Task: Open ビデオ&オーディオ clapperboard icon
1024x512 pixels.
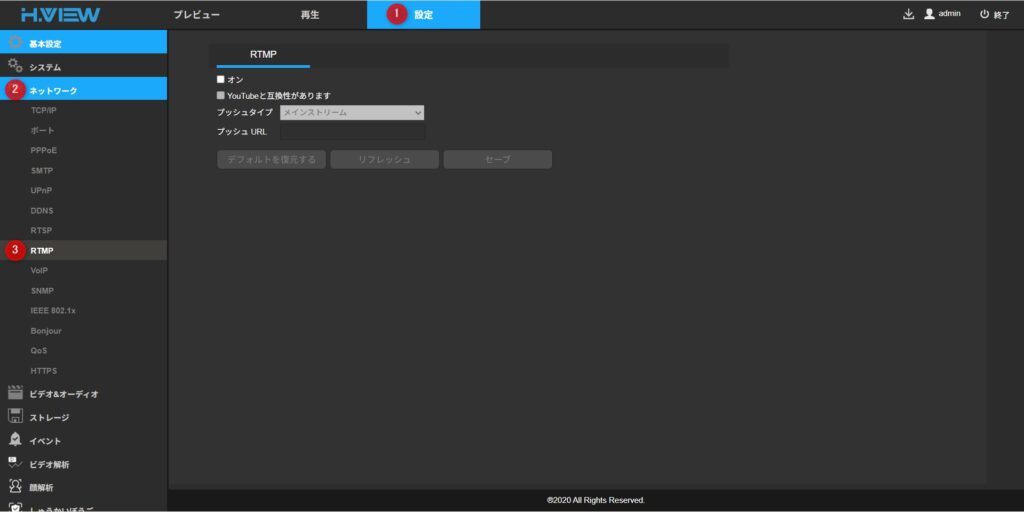Action: tap(15, 393)
